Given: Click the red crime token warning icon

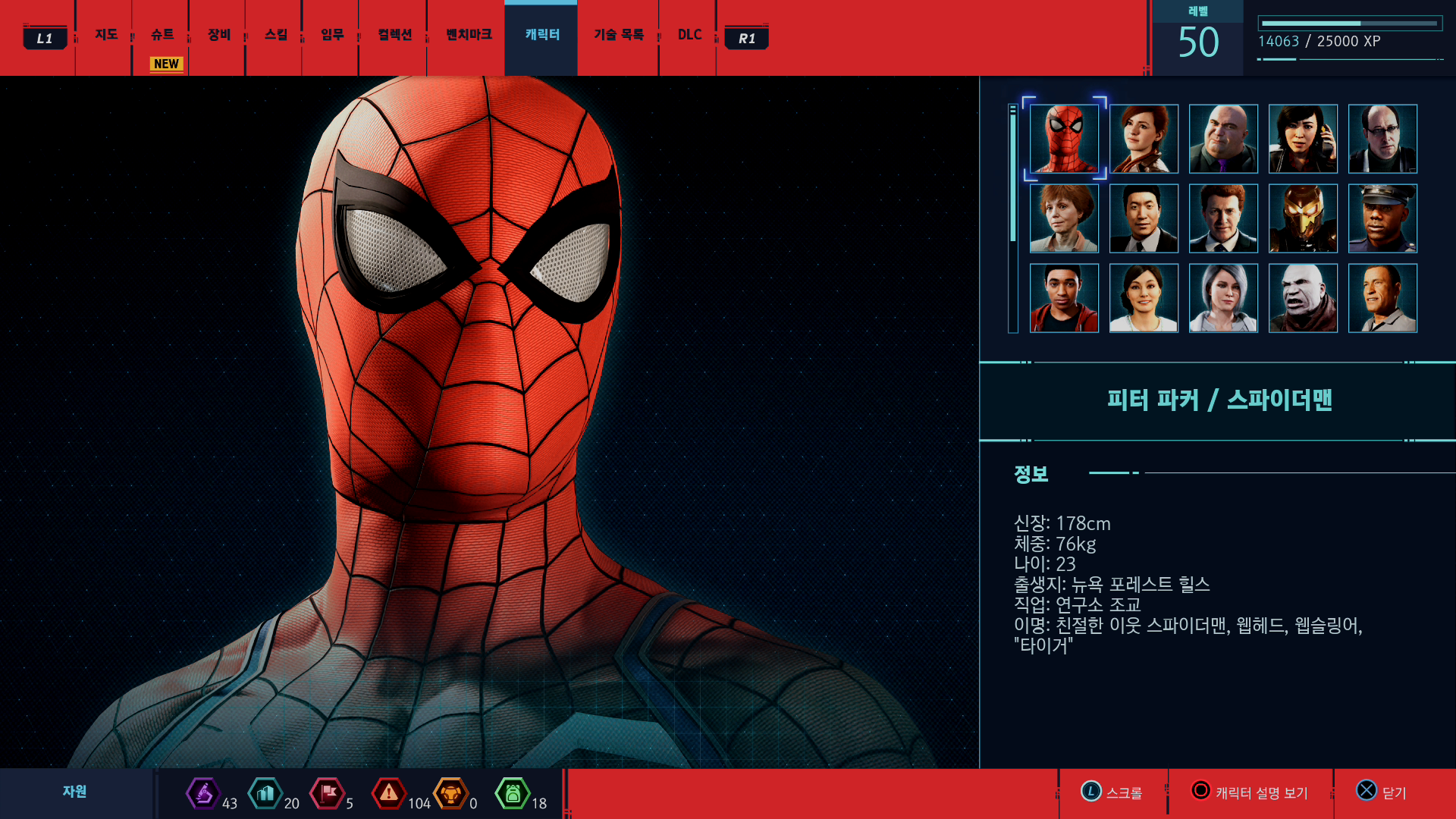Looking at the screenshot, I should pos(388,793).
